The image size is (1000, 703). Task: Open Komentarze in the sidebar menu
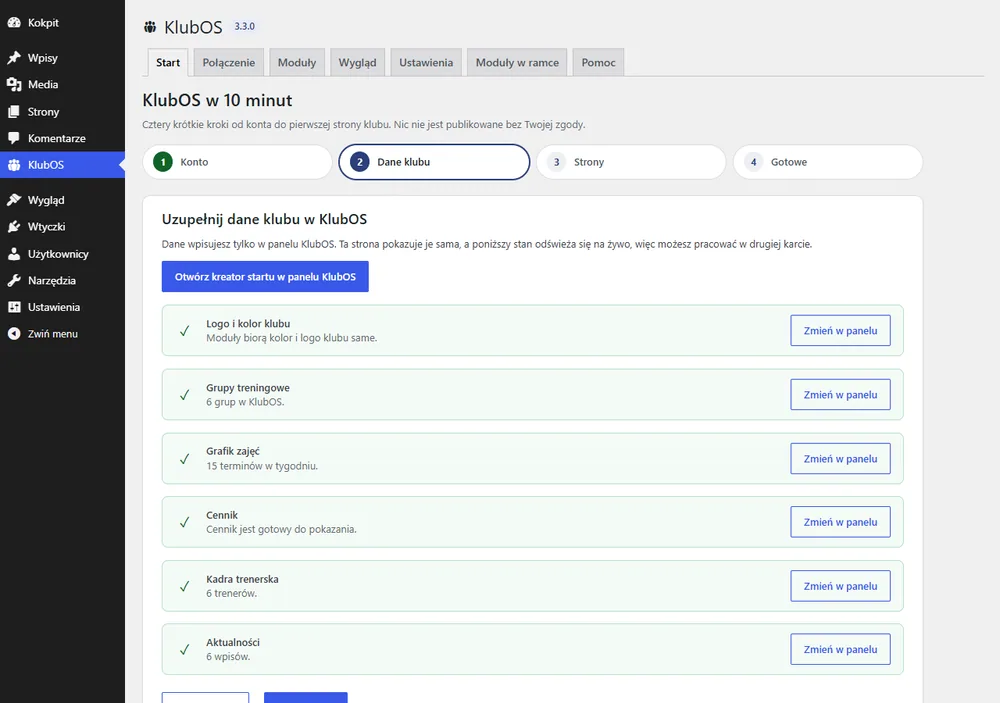(62, 138)
